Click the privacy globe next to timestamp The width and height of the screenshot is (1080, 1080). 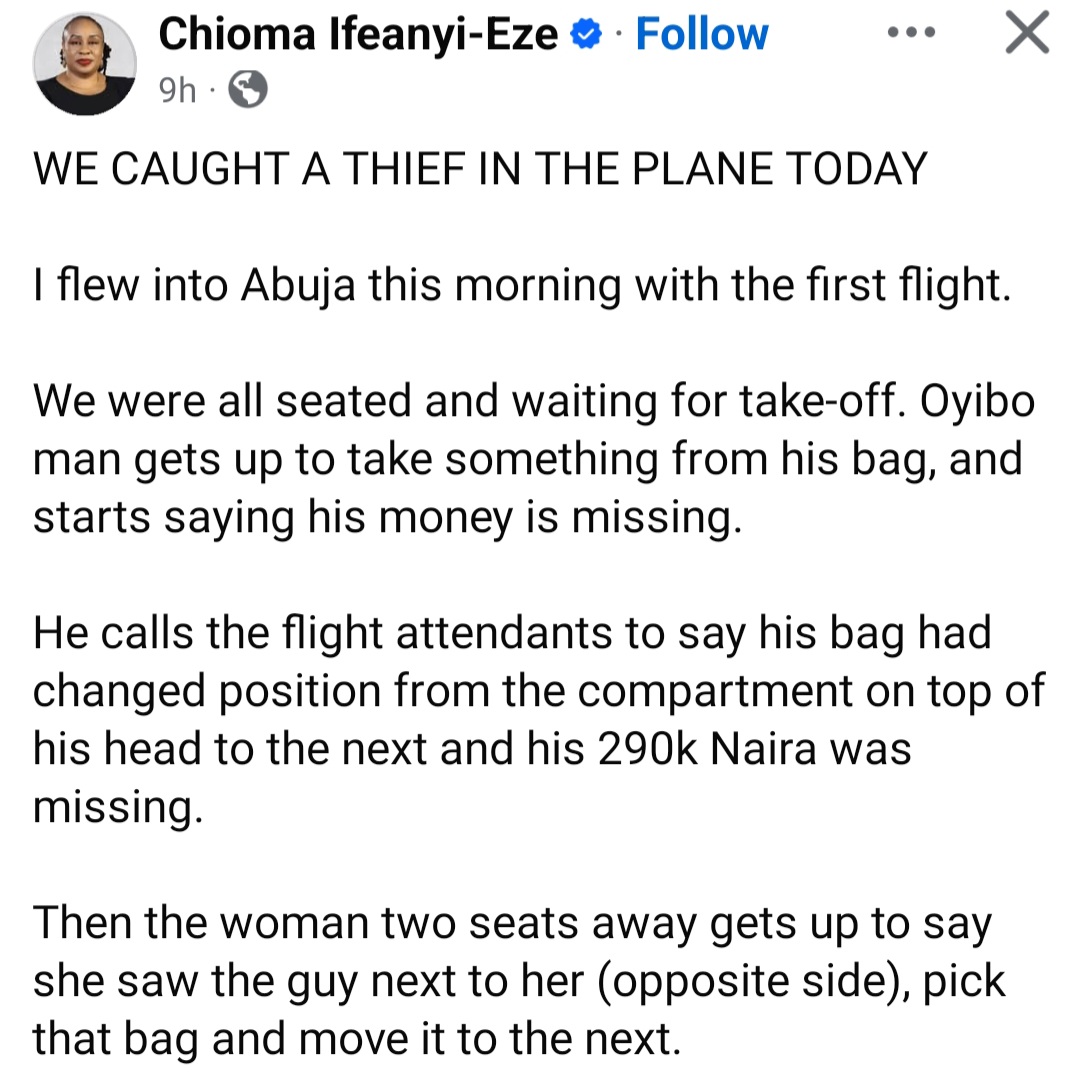pos(245,88)
